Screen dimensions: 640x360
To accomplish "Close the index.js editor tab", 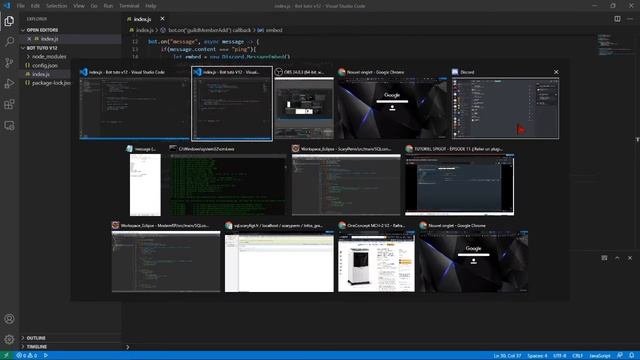I will pyautogui.click(x=162, y=19).
